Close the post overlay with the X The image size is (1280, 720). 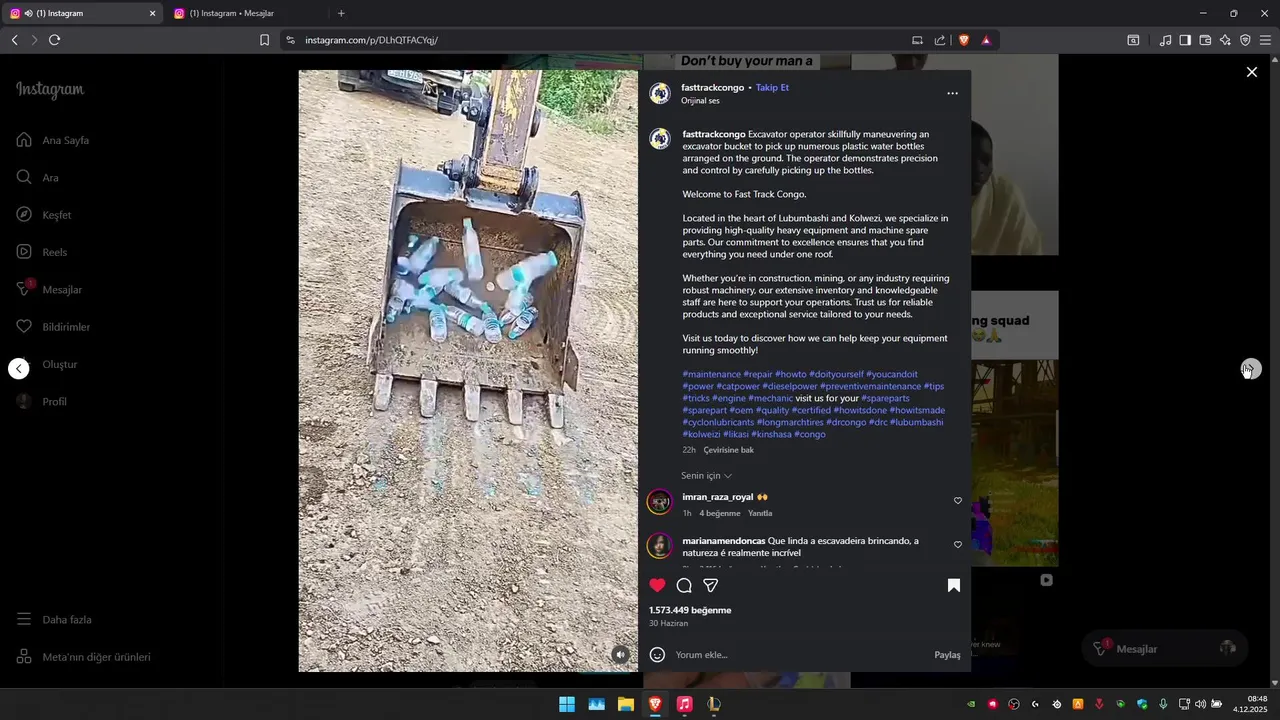(x=1251, y=72)
